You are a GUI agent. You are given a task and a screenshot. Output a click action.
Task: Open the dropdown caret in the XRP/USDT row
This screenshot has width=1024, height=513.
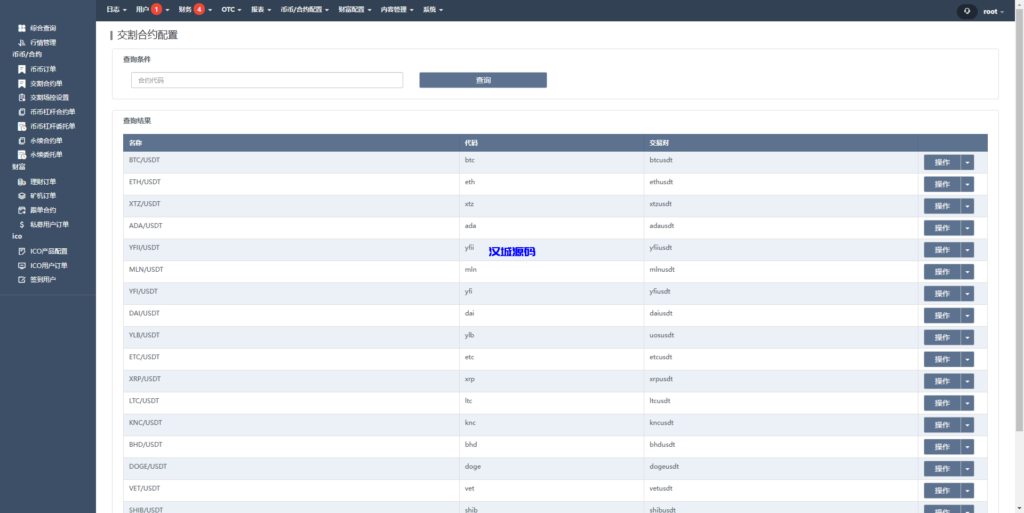click(x=967, y=381)
